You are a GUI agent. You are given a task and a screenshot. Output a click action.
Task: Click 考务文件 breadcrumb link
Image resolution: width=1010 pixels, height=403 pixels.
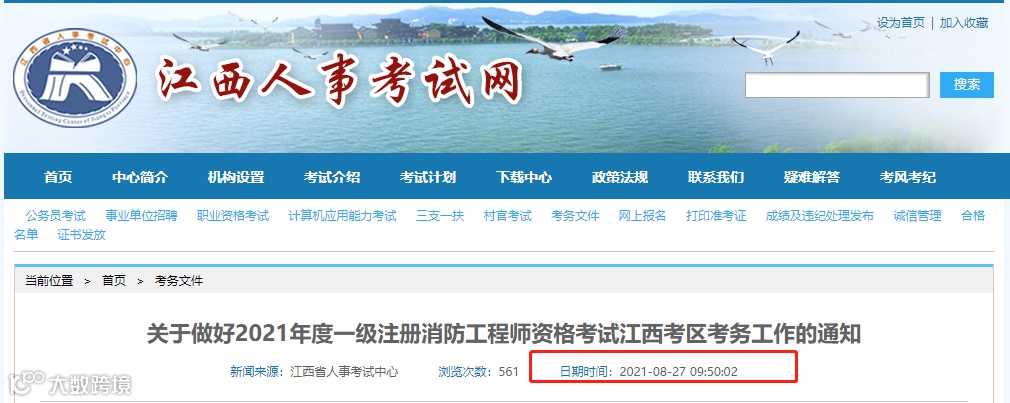pyautogui.click(x=179, y=281)
